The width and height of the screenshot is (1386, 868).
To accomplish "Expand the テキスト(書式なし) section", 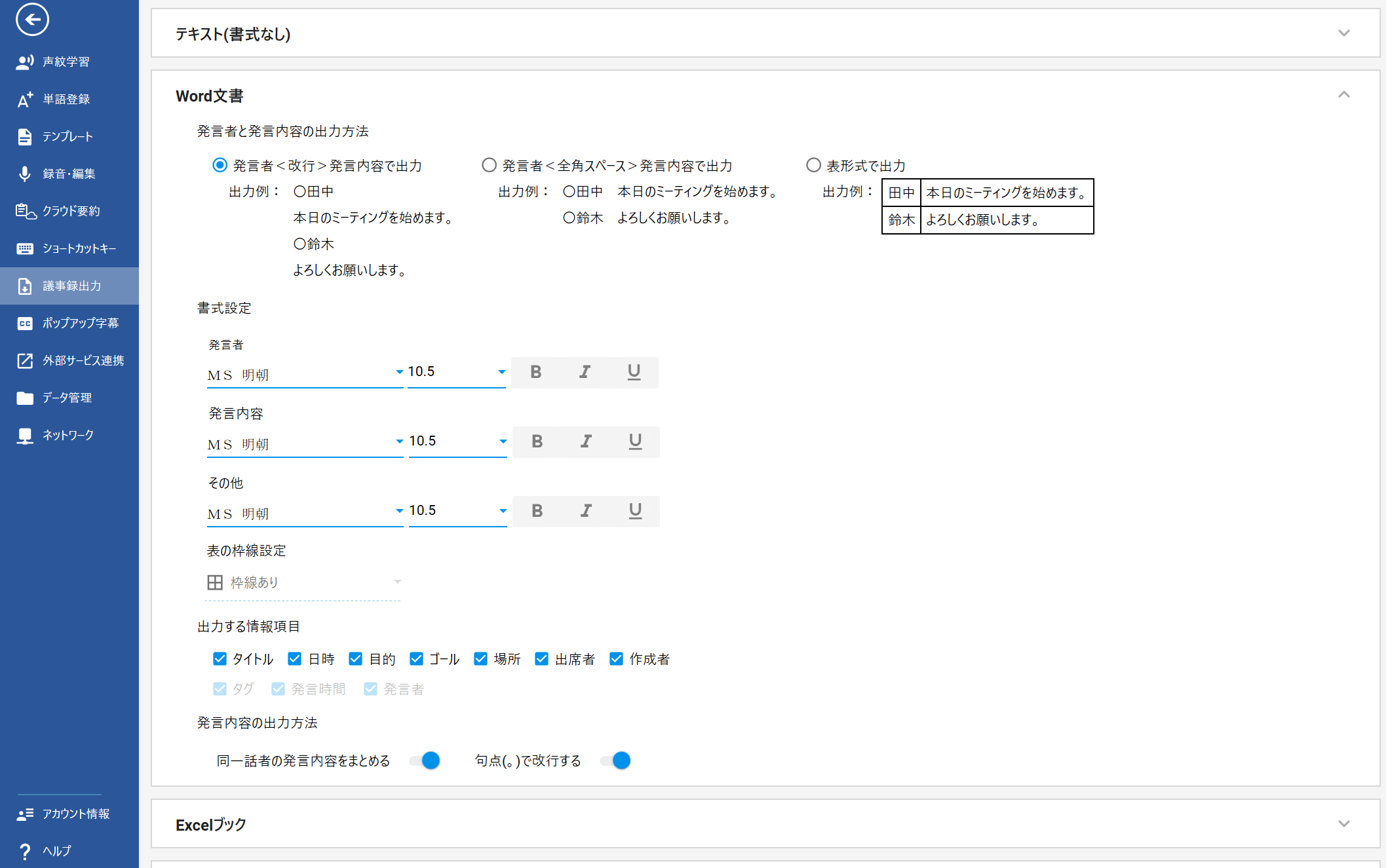I will pos(1343,33).
